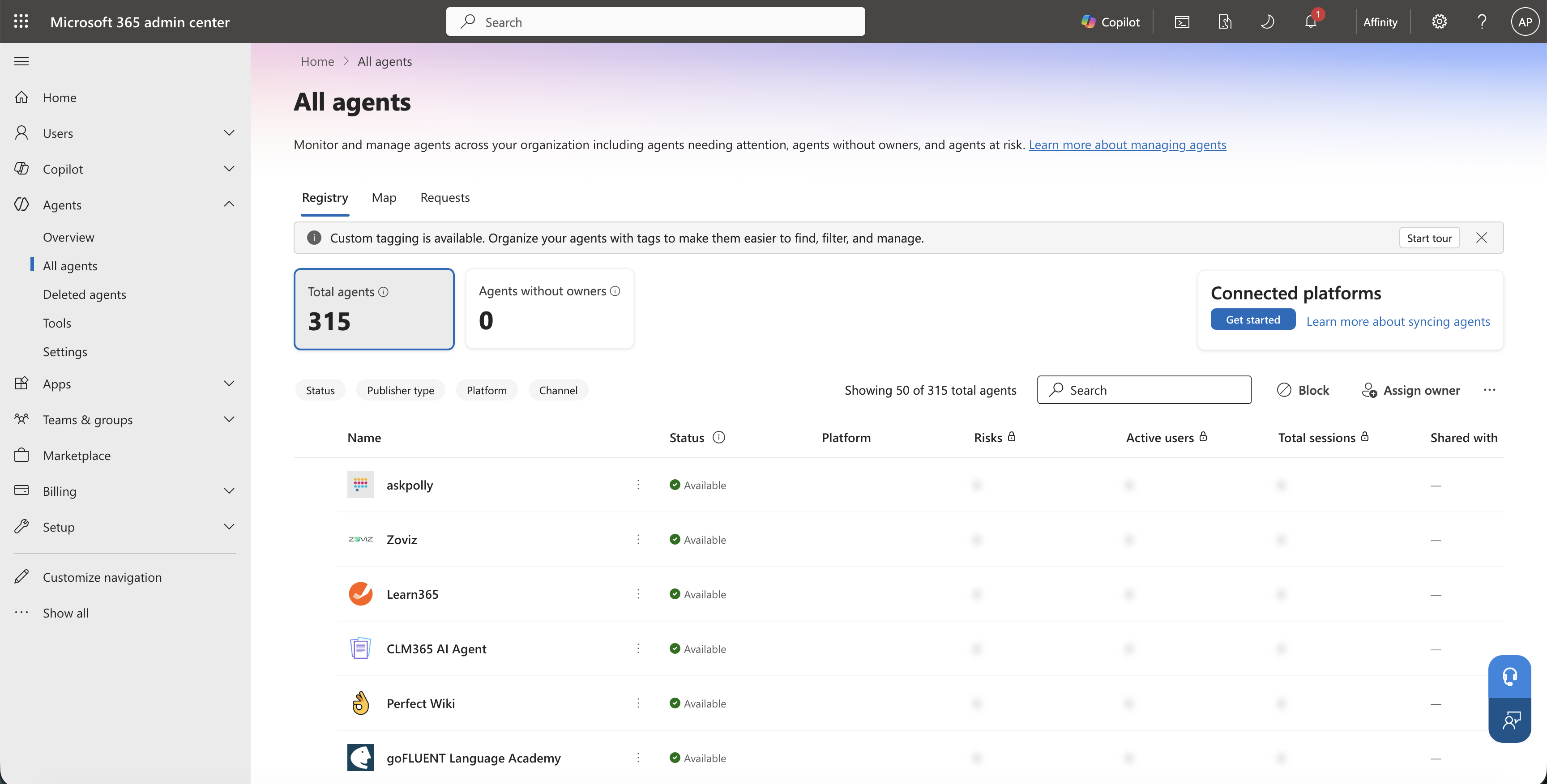The height and width of the screenshot is (784, 1547).
Task: Open Copilot from the top bar
Action: click(x=1110, y=21)
